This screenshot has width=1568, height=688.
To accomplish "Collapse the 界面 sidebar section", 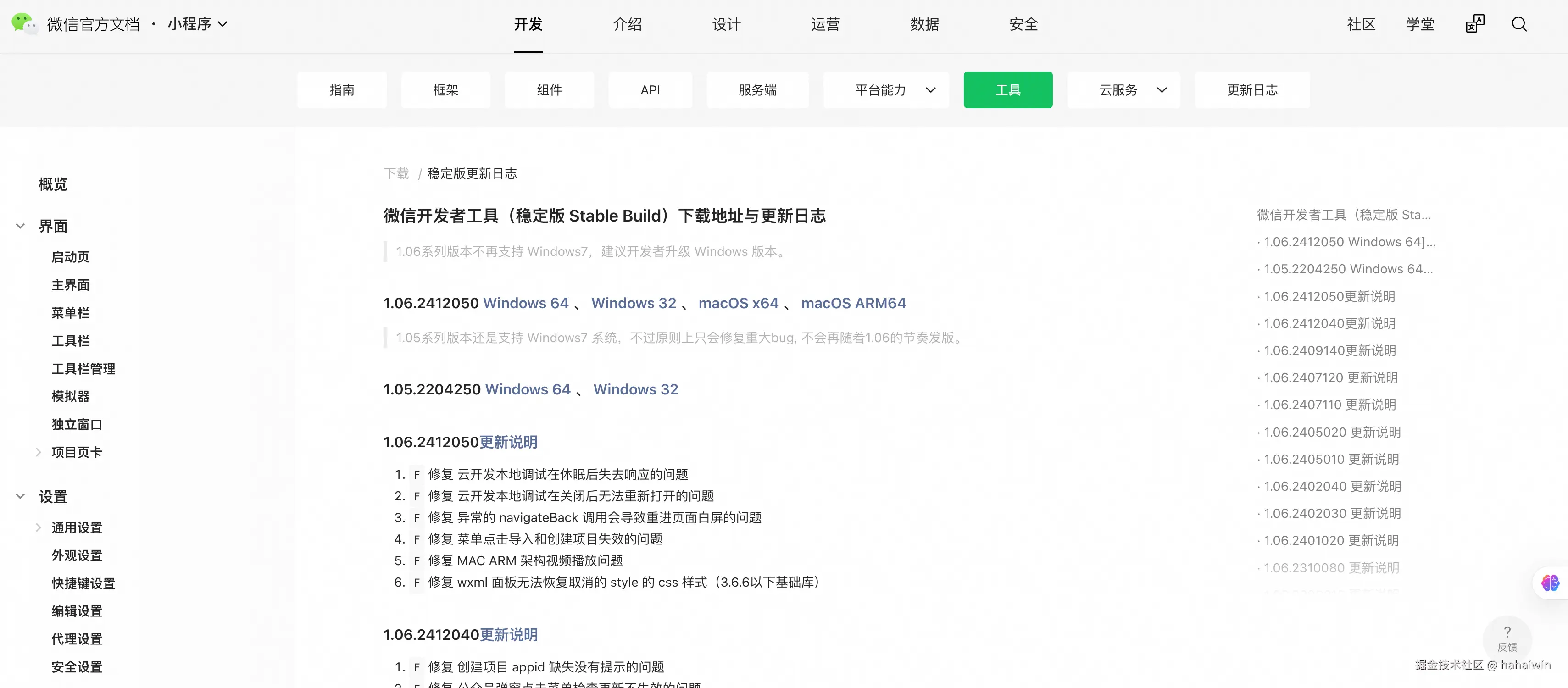I will coord(20,227).
